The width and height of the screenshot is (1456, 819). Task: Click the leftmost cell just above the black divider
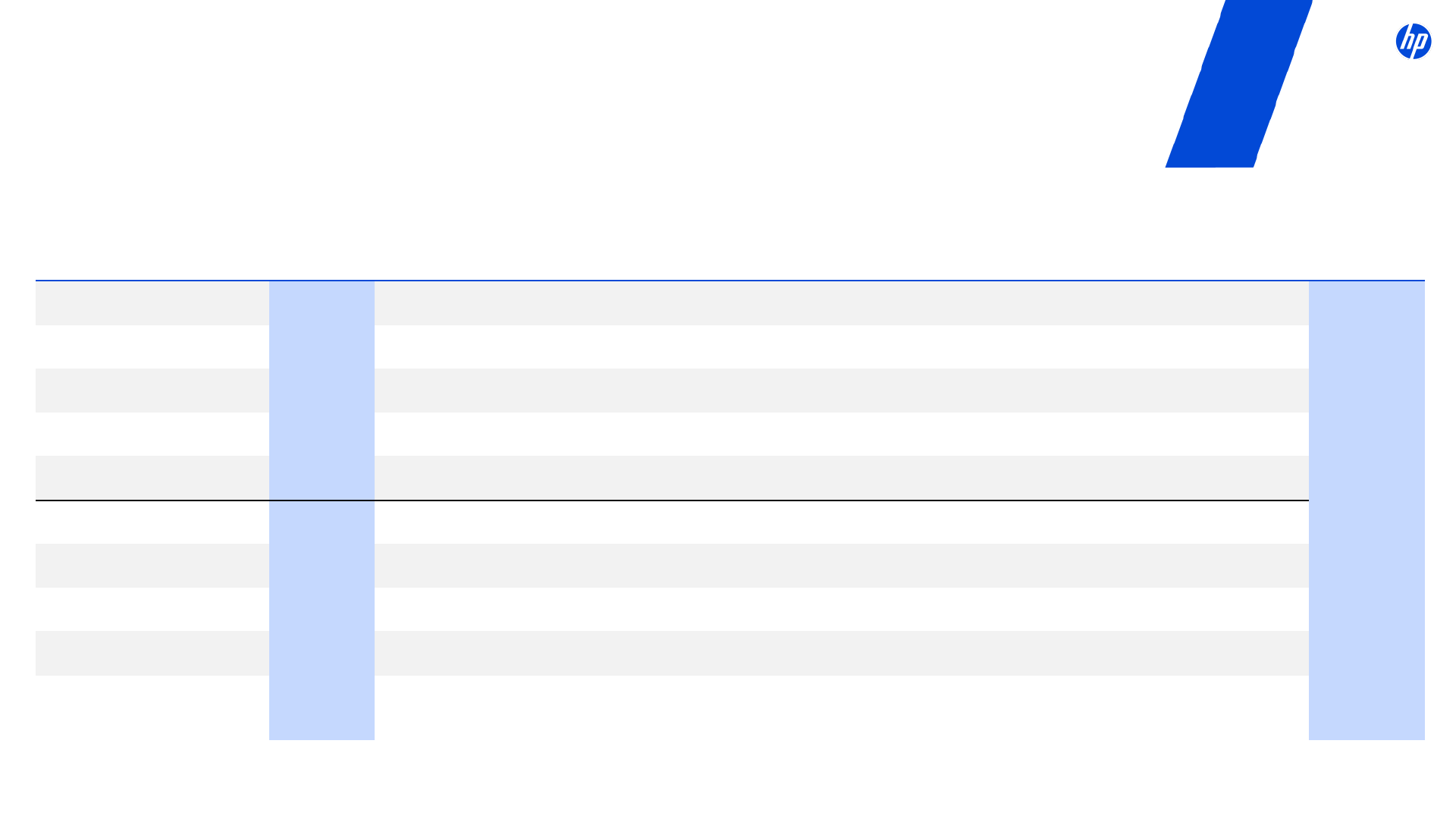click(152, 478)
